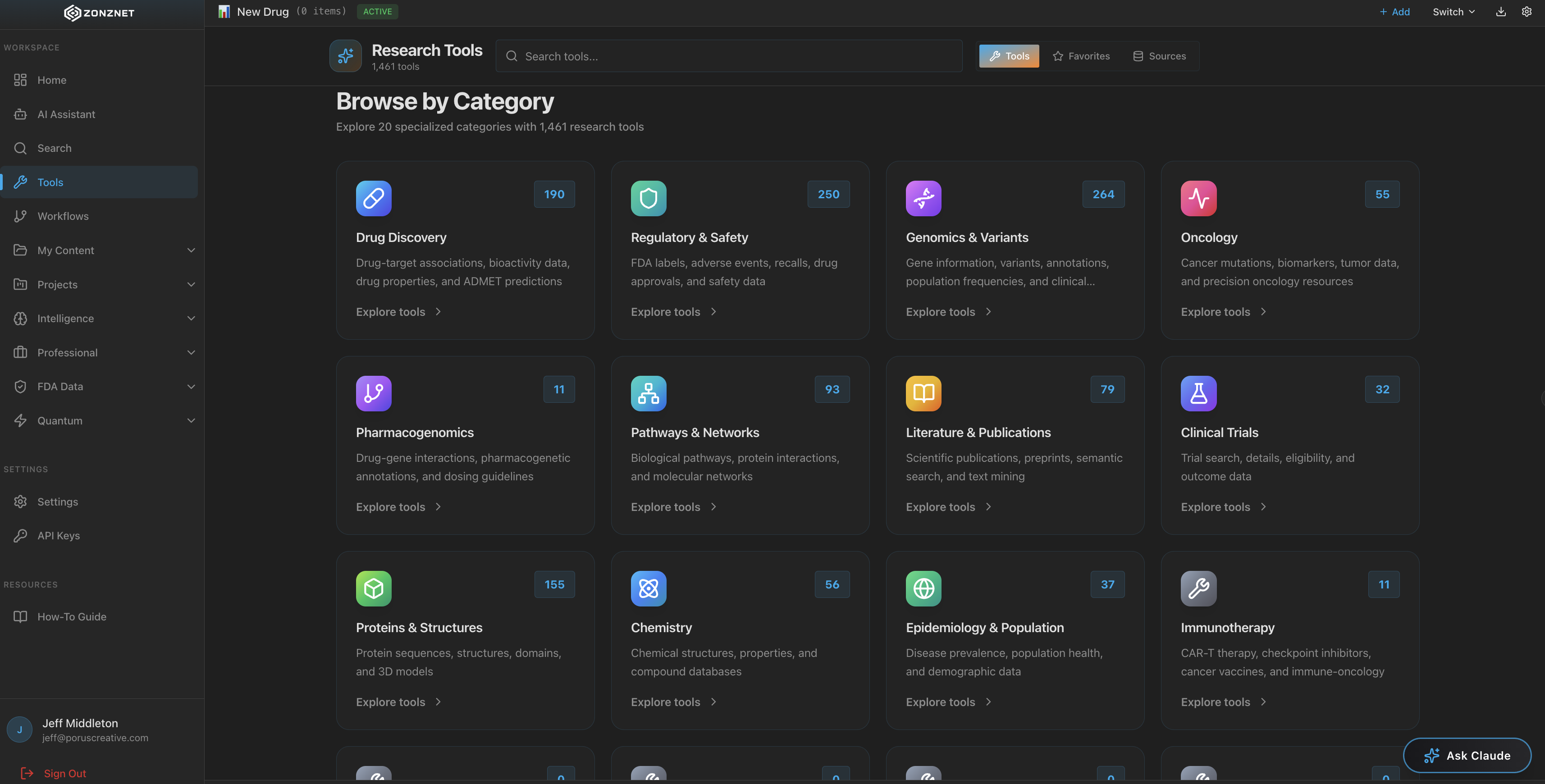The width and height of the screenshot is (1545, 784).
Task: Click the 250 count badge on Regulatory & Safety
Action: [x=828, y=194]
